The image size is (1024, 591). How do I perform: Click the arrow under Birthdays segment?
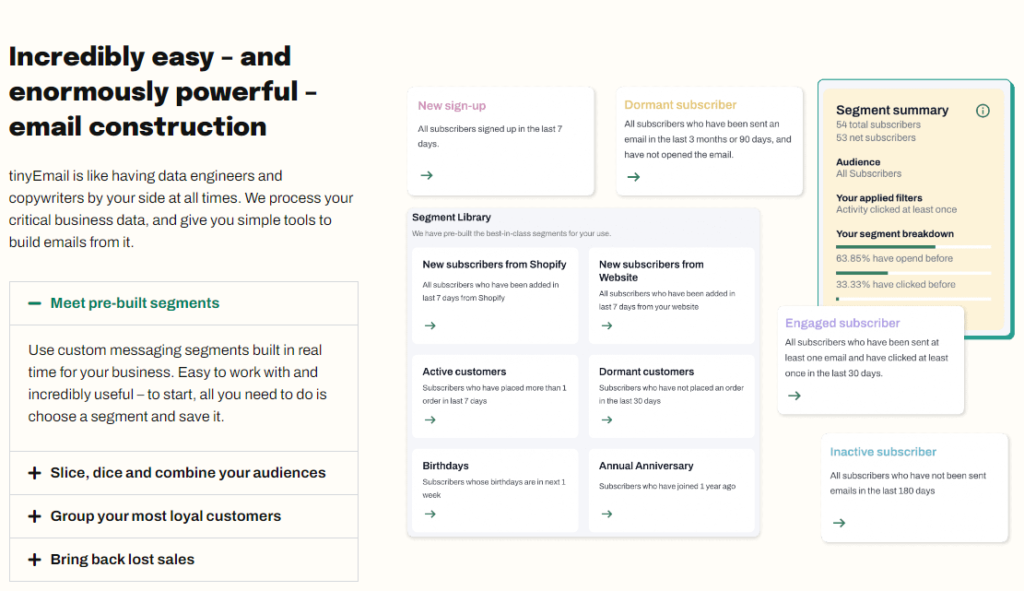coord(430,514)
